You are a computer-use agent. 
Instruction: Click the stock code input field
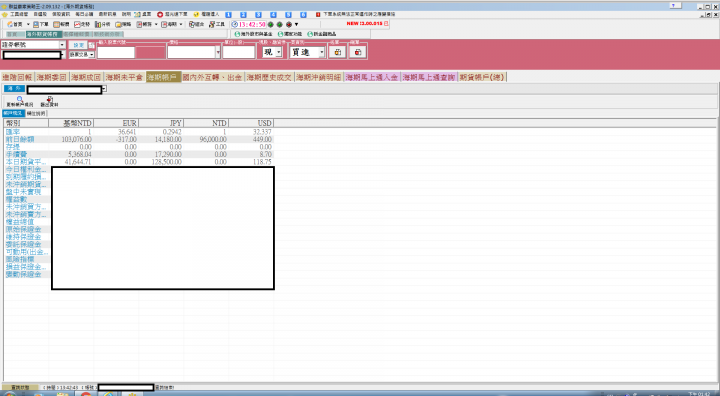pyautogui.click(x=116, y=52)
